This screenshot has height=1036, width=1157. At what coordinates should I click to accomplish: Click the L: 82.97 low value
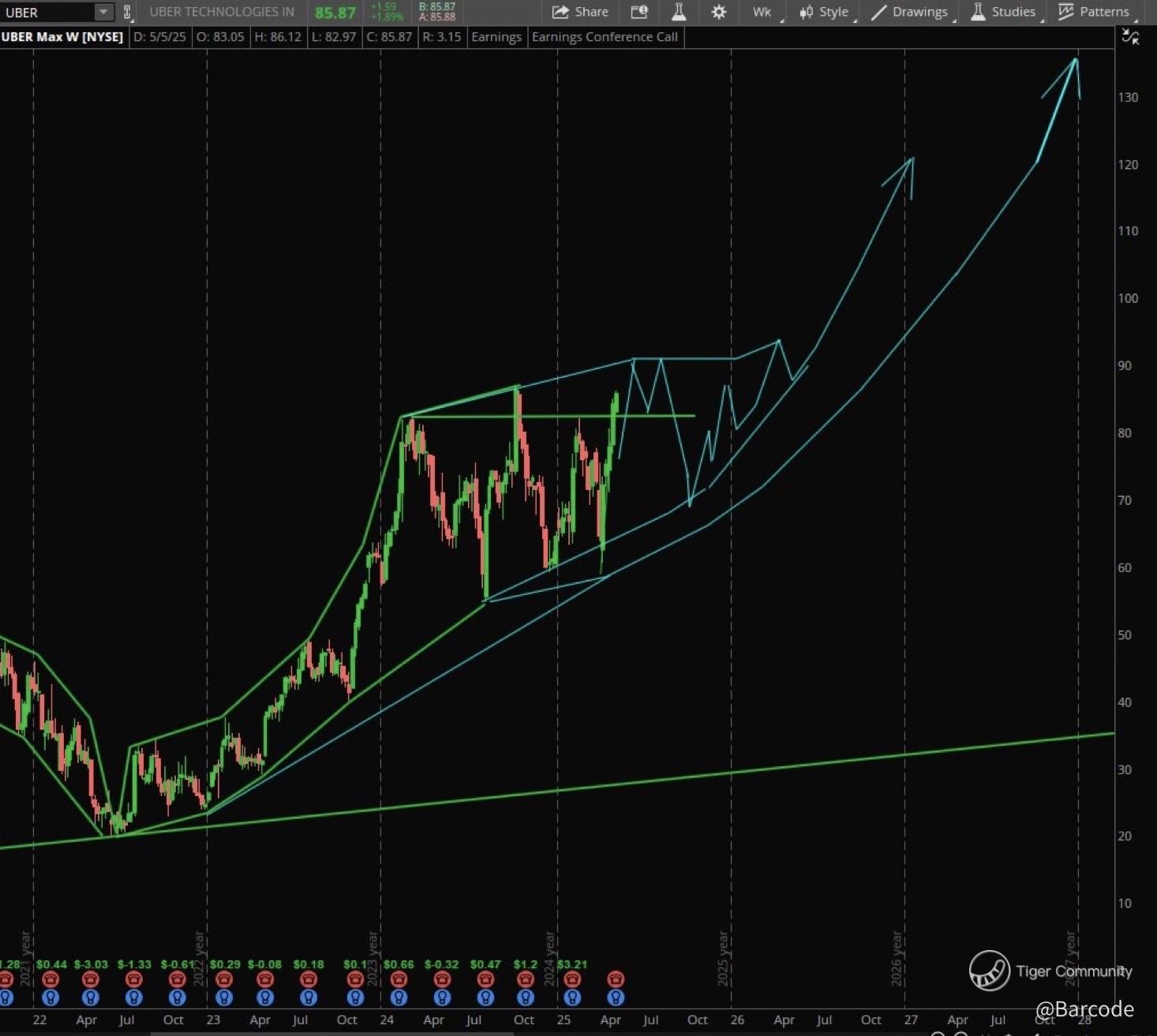(335, 37)
